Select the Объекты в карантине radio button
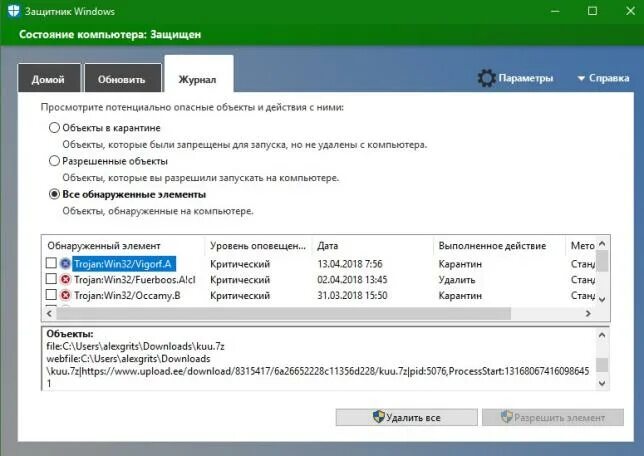The height and width of the screenshot is (456, 644). tap(54, 128)
